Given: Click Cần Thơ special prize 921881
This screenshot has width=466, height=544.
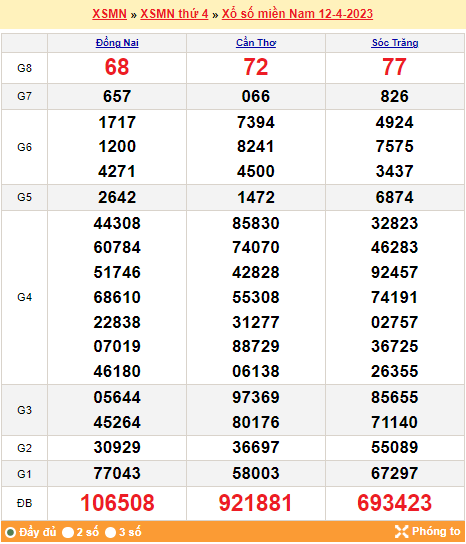Looking at the screenshot, I should pyautogui.click(x=256, y=503).
